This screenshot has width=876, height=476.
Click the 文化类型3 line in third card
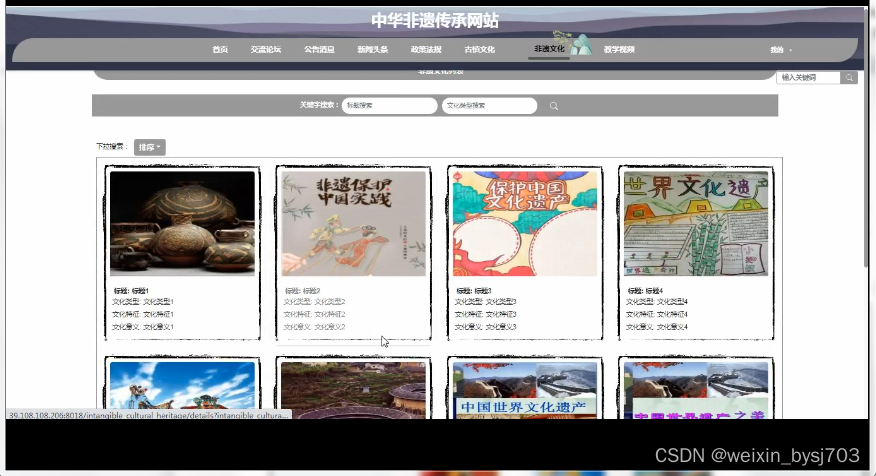pyautogui.click(x=485, y=302)
